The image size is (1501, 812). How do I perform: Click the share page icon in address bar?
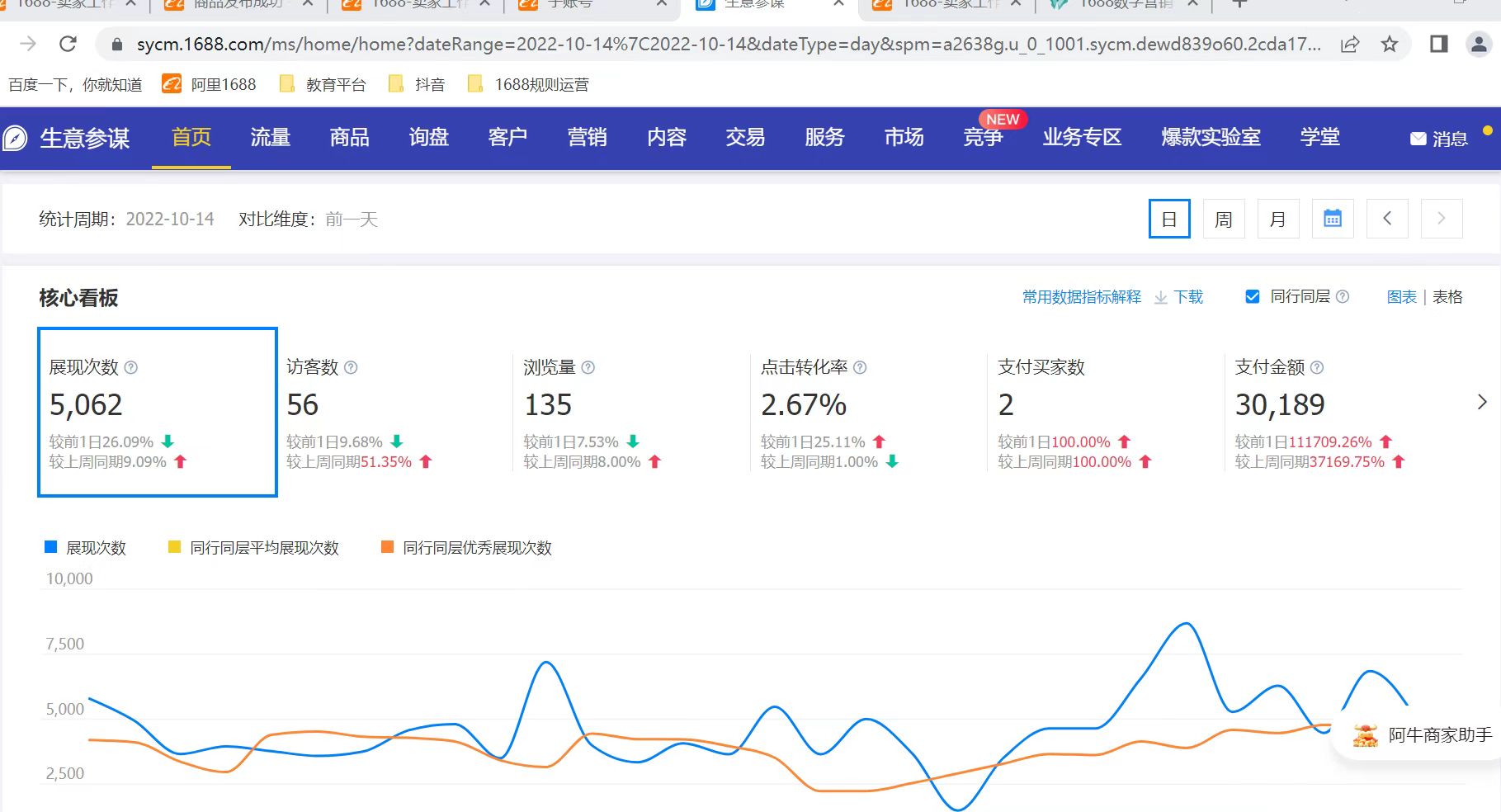tap(1350, 44)
